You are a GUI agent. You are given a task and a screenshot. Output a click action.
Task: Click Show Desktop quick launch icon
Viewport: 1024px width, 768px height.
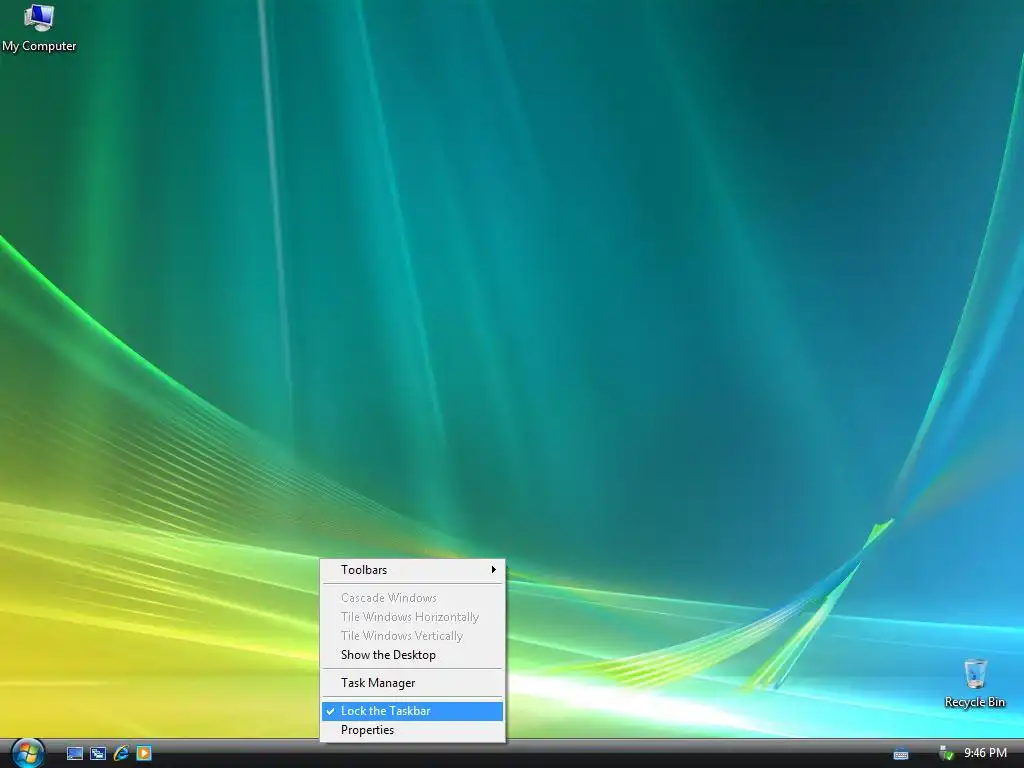(x=75, y=754)
